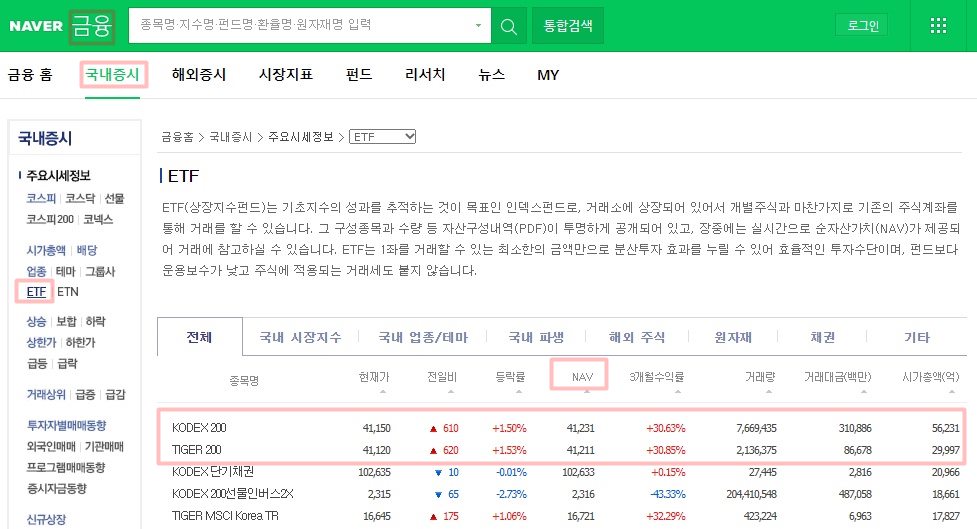This screenshot has width=977, height=529.
Task: Open 배당 sidebar link
Action: pyautogui.click(x=87, y=250)
